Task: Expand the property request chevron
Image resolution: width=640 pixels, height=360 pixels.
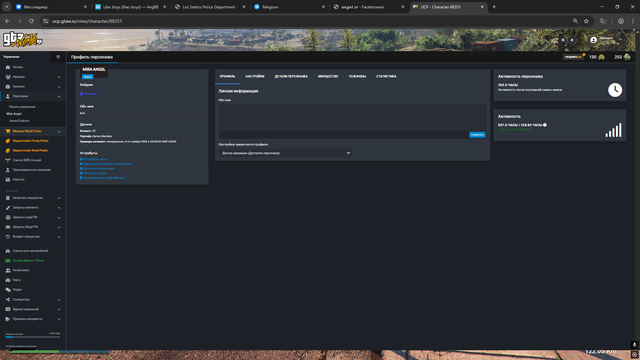Action: click(59, 198)
